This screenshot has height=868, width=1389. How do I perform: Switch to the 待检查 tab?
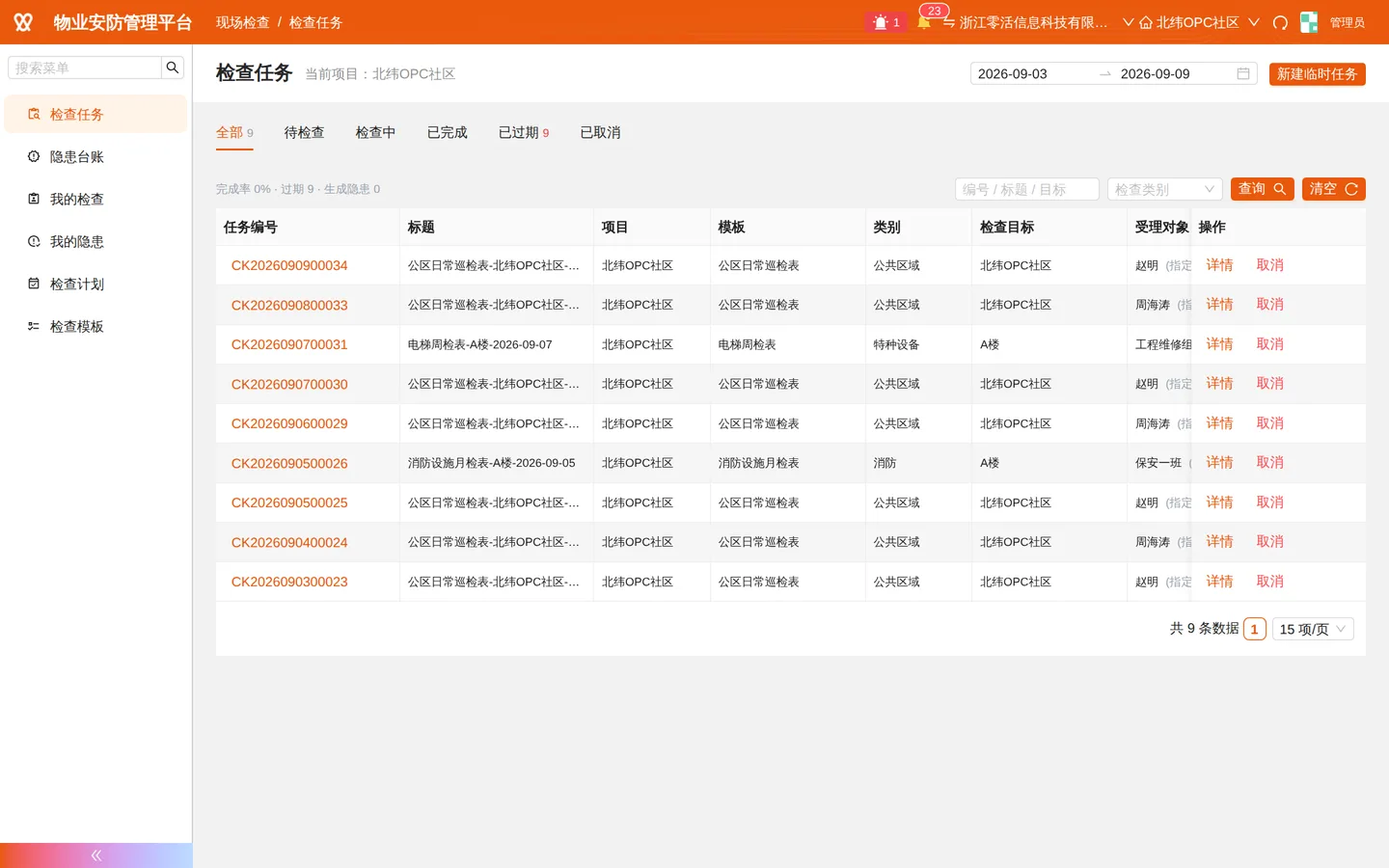[x=304, y=133]
